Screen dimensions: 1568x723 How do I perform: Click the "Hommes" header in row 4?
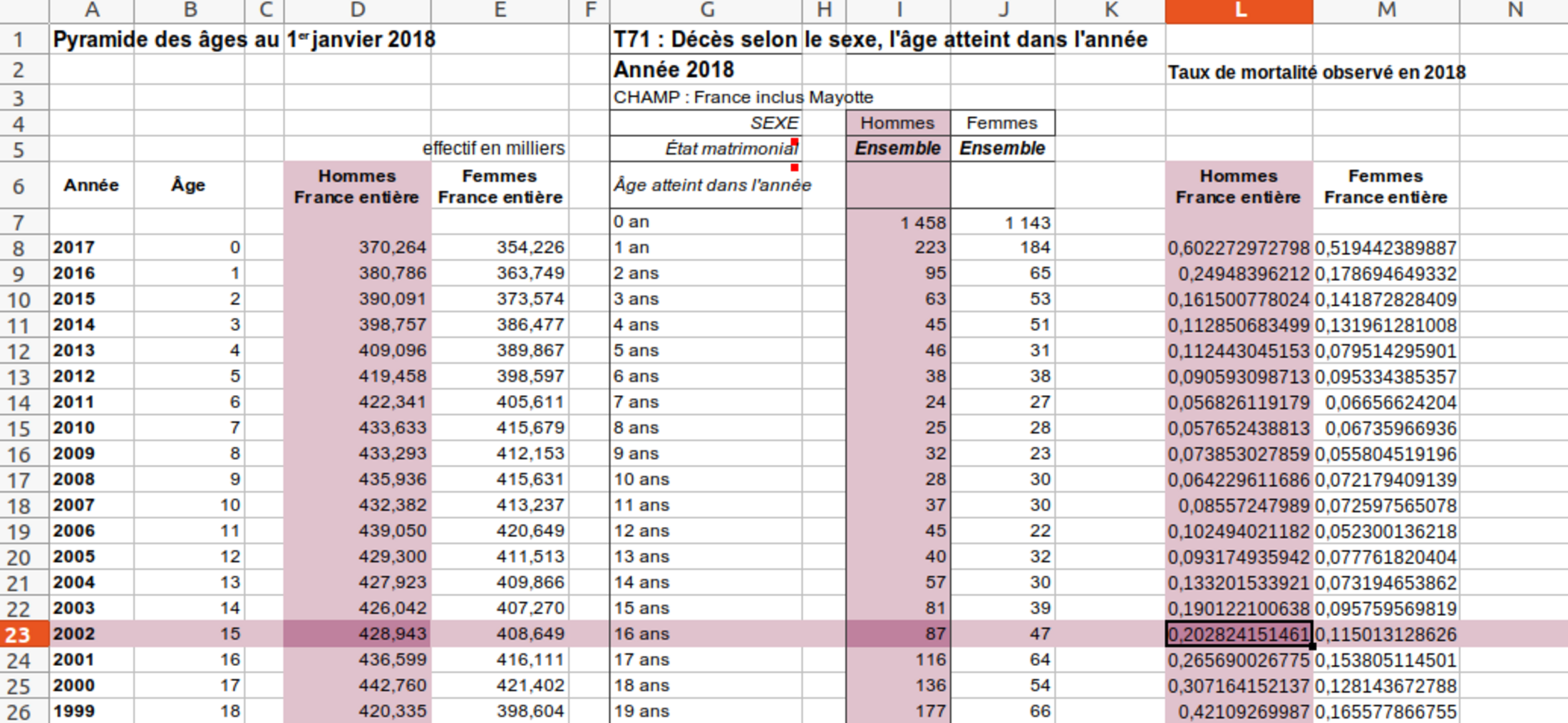click(897, 123)
